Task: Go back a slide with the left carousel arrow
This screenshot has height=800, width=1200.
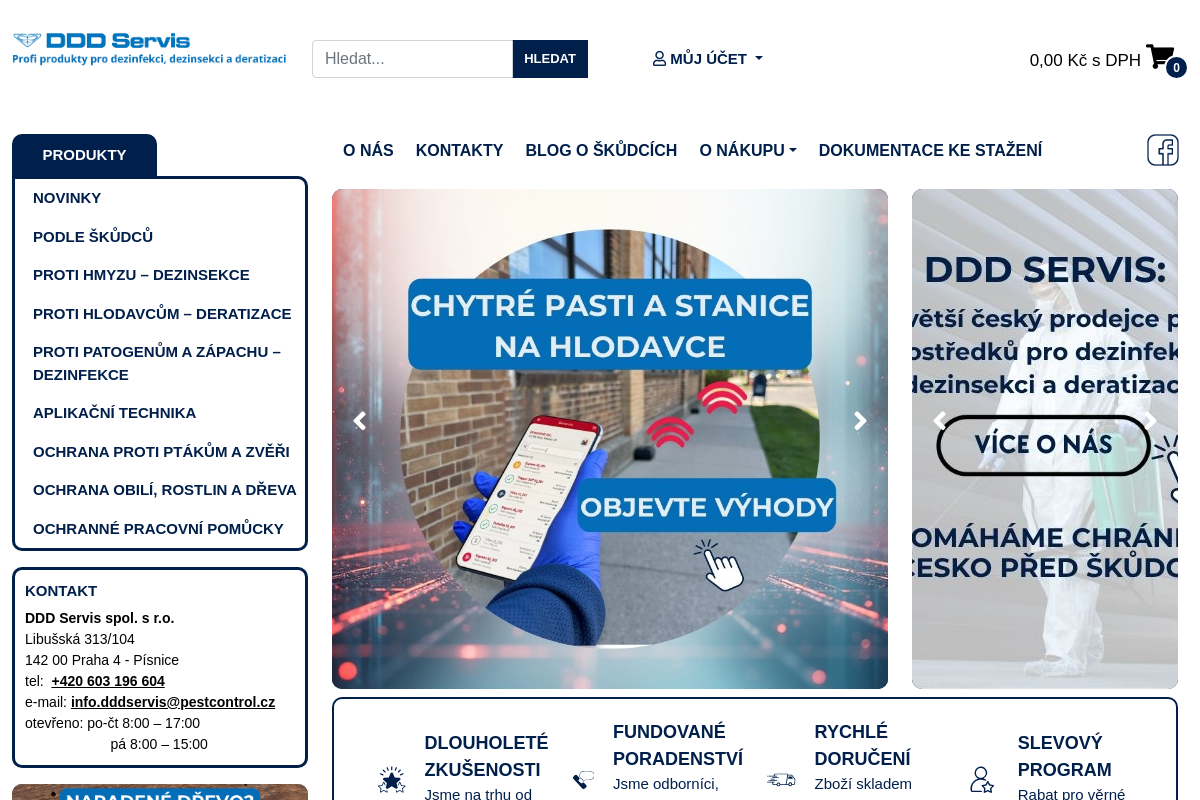Action: 359,421
